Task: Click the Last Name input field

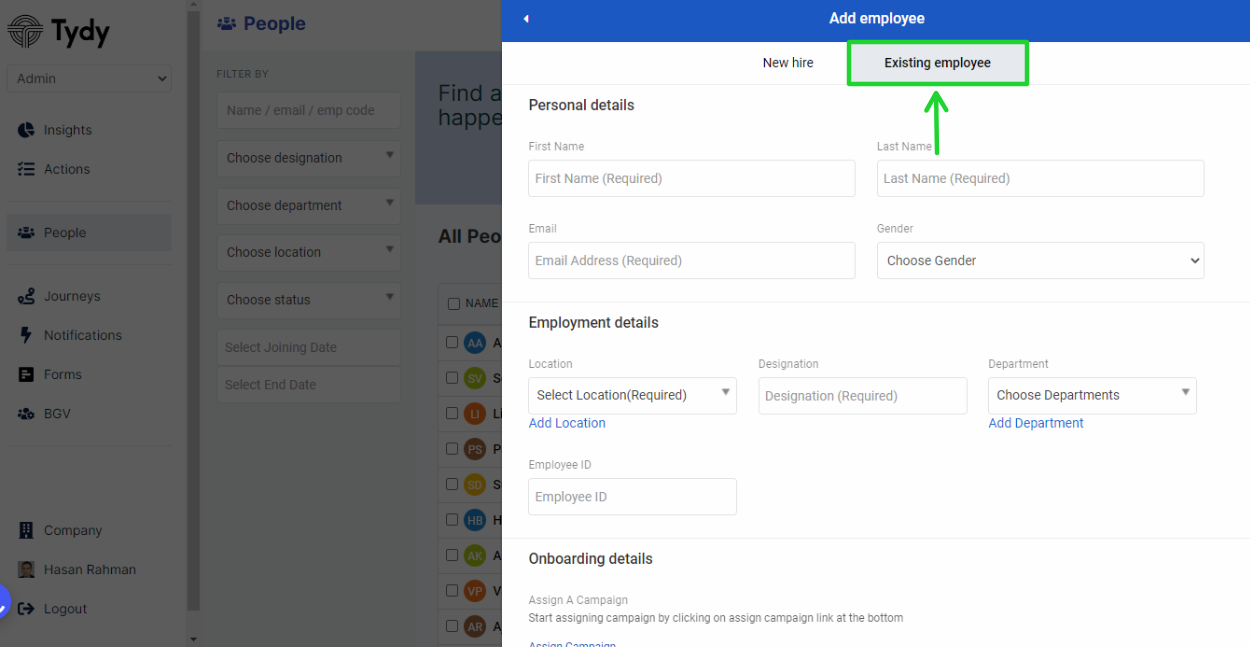Action: coord(1040,178)
